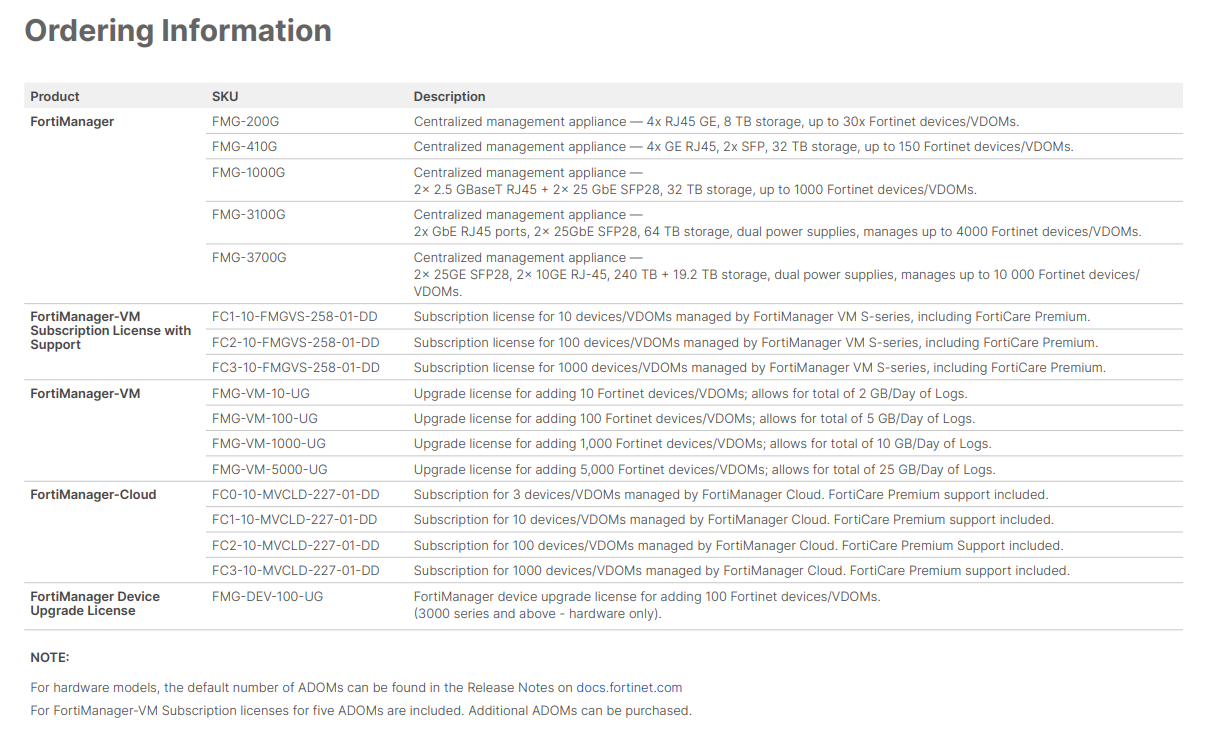Click subscription license for 100 devices VM S-series

pyautogui.click(x=756, y=342)
